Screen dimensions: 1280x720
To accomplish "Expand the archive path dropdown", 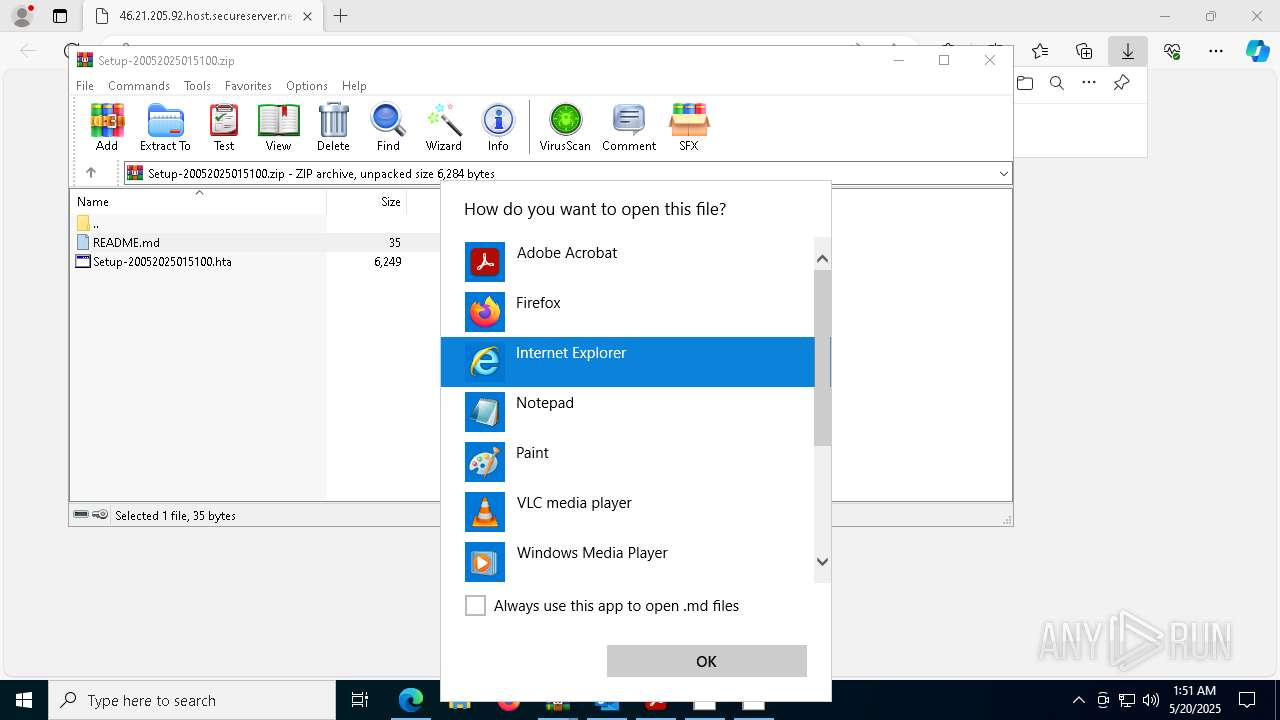I will point(1003,174).
